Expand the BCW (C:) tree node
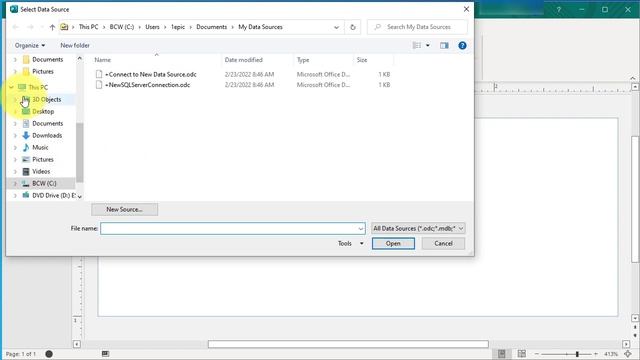 click(15, 184)
